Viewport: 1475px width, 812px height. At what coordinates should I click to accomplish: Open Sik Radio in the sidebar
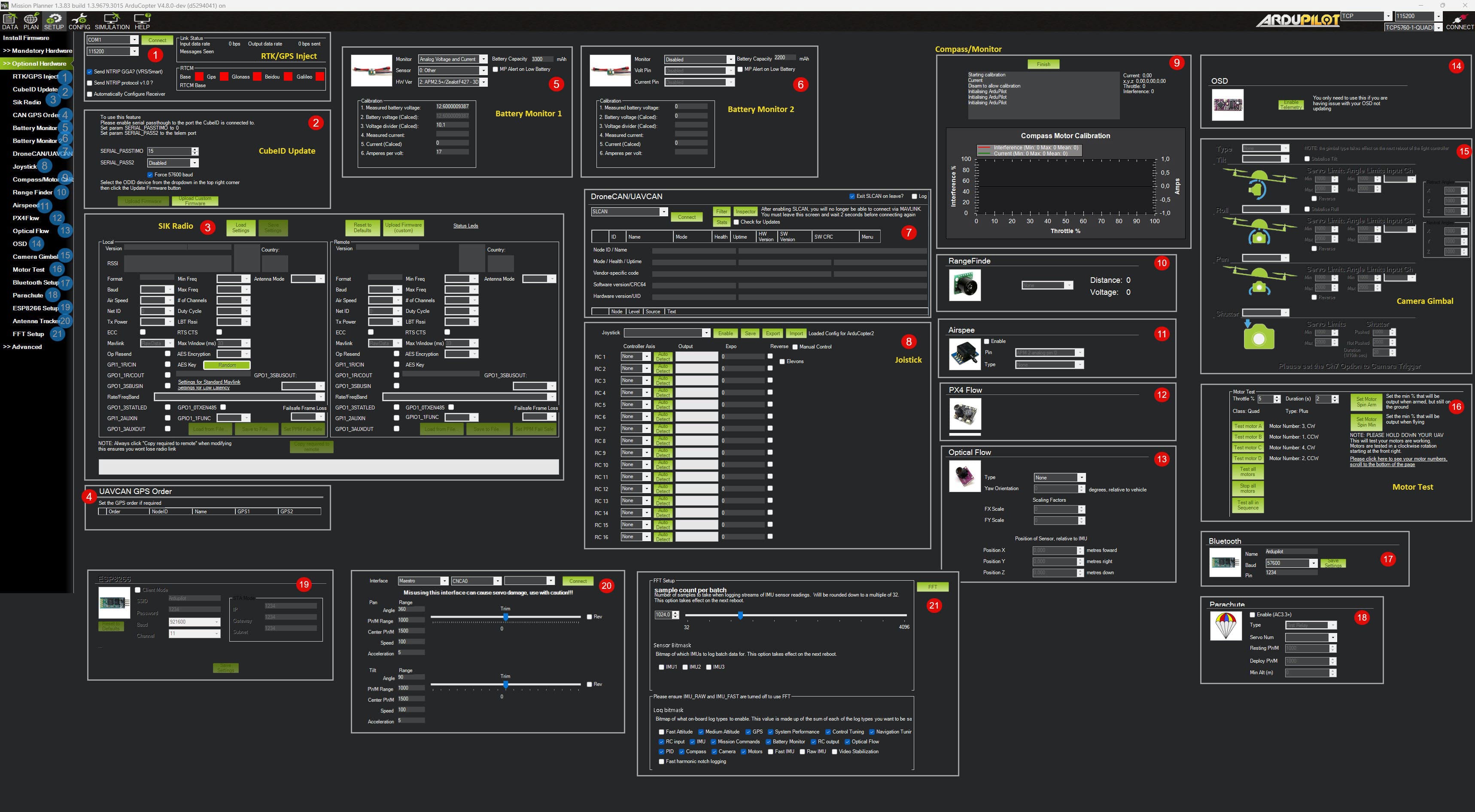(x=27, y=103)
